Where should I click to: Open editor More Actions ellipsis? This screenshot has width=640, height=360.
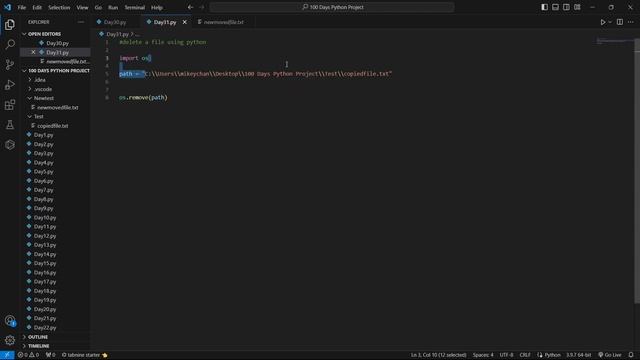pos(631,22)
